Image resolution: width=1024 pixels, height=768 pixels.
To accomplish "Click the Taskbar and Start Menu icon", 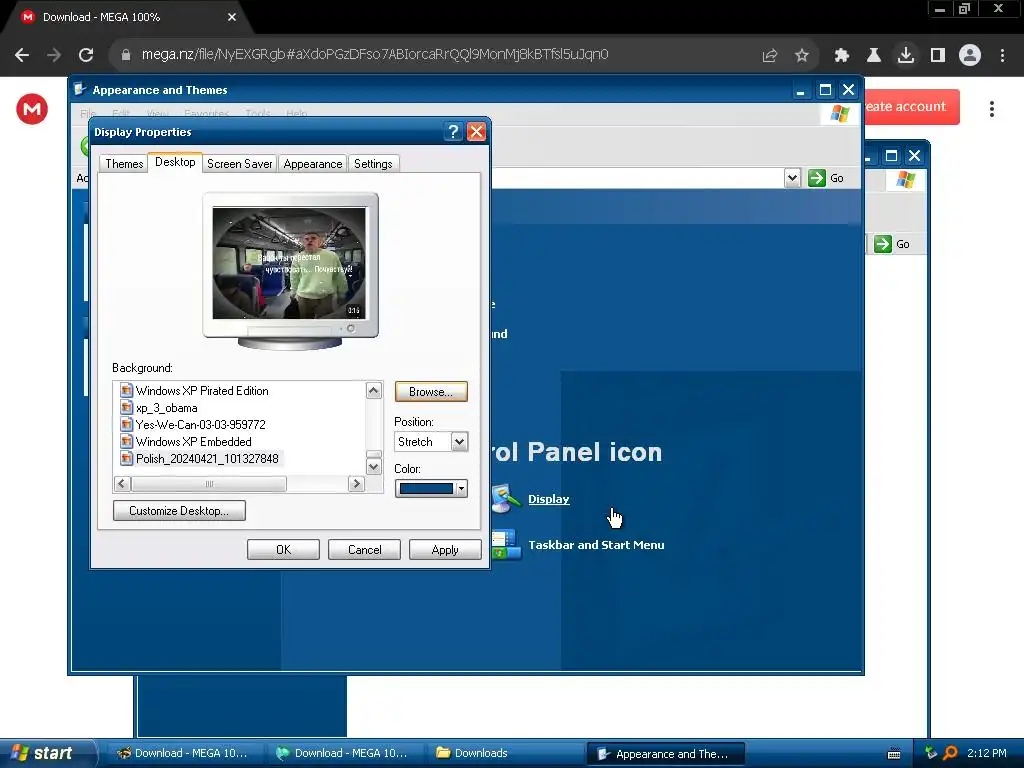I will tap(506, 545).
